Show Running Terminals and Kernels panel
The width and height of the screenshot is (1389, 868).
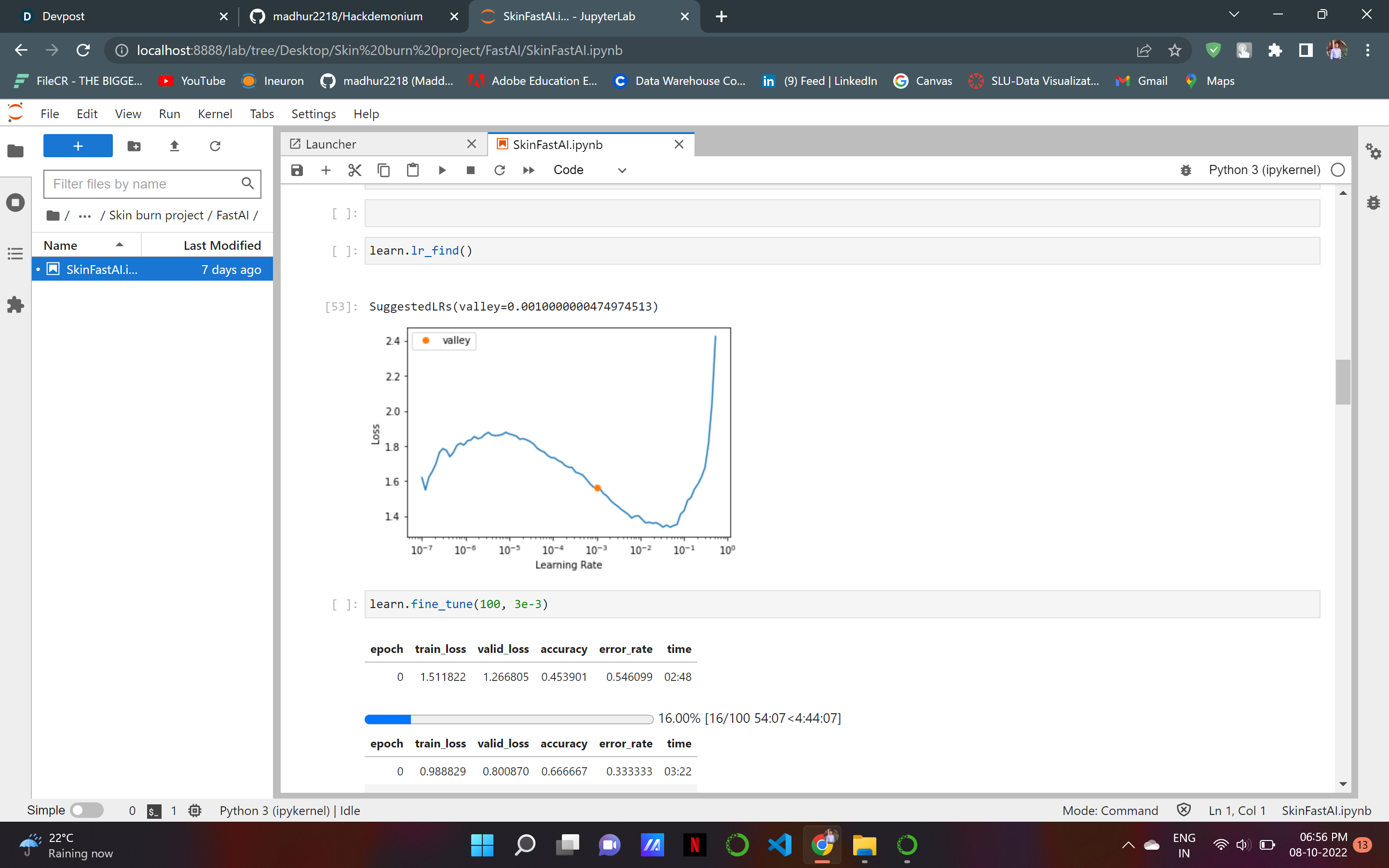point(15,202)
